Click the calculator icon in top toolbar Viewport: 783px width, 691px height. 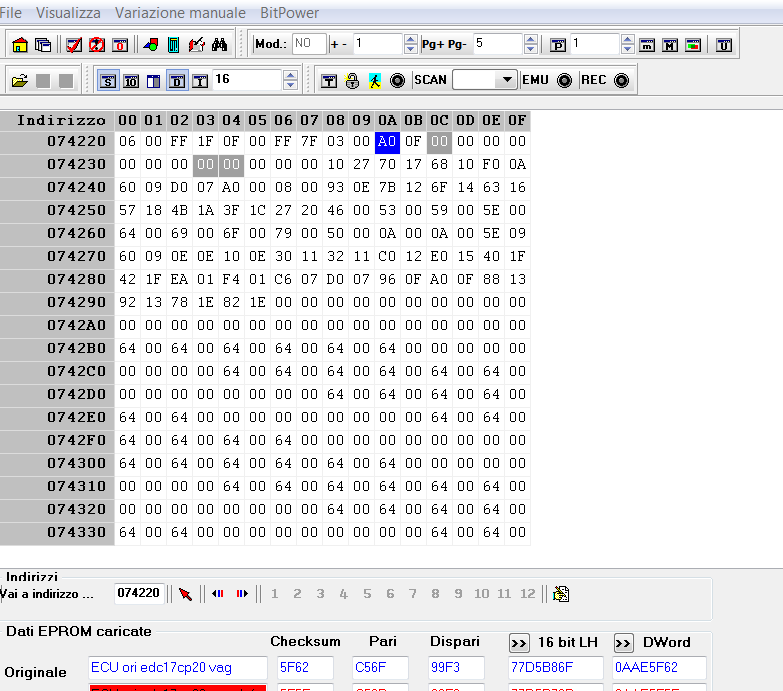[173, 45]
